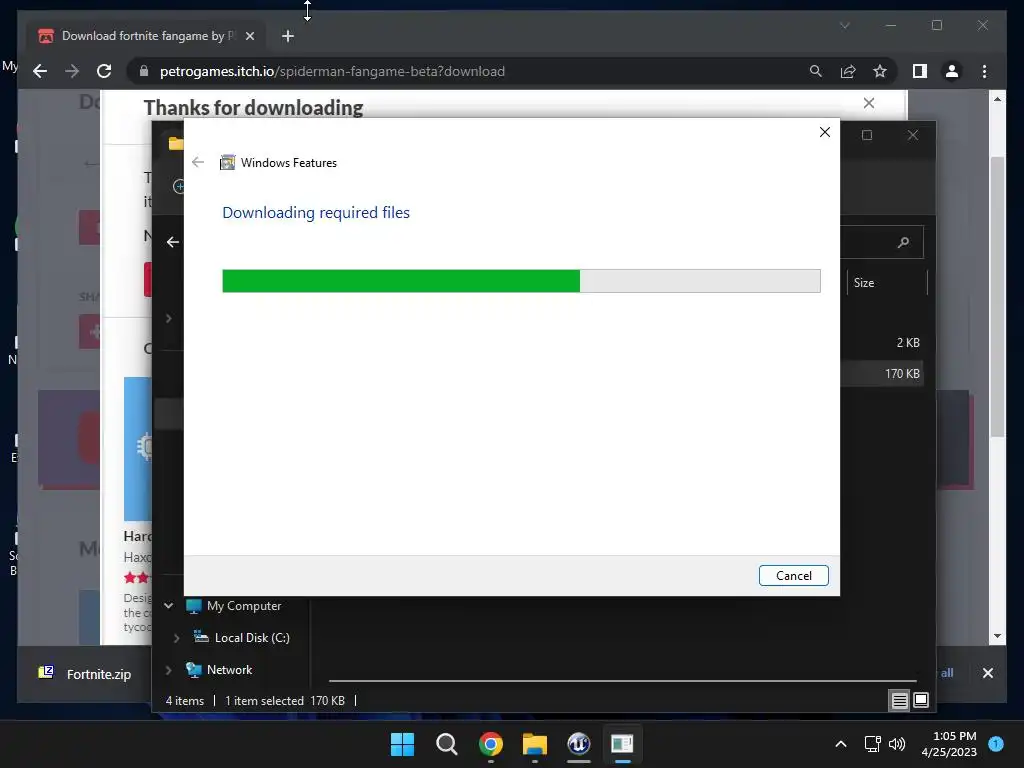Click Explorer status '1 item selected'
Viewport: 1024px width, 768px height.
(264, 701)
